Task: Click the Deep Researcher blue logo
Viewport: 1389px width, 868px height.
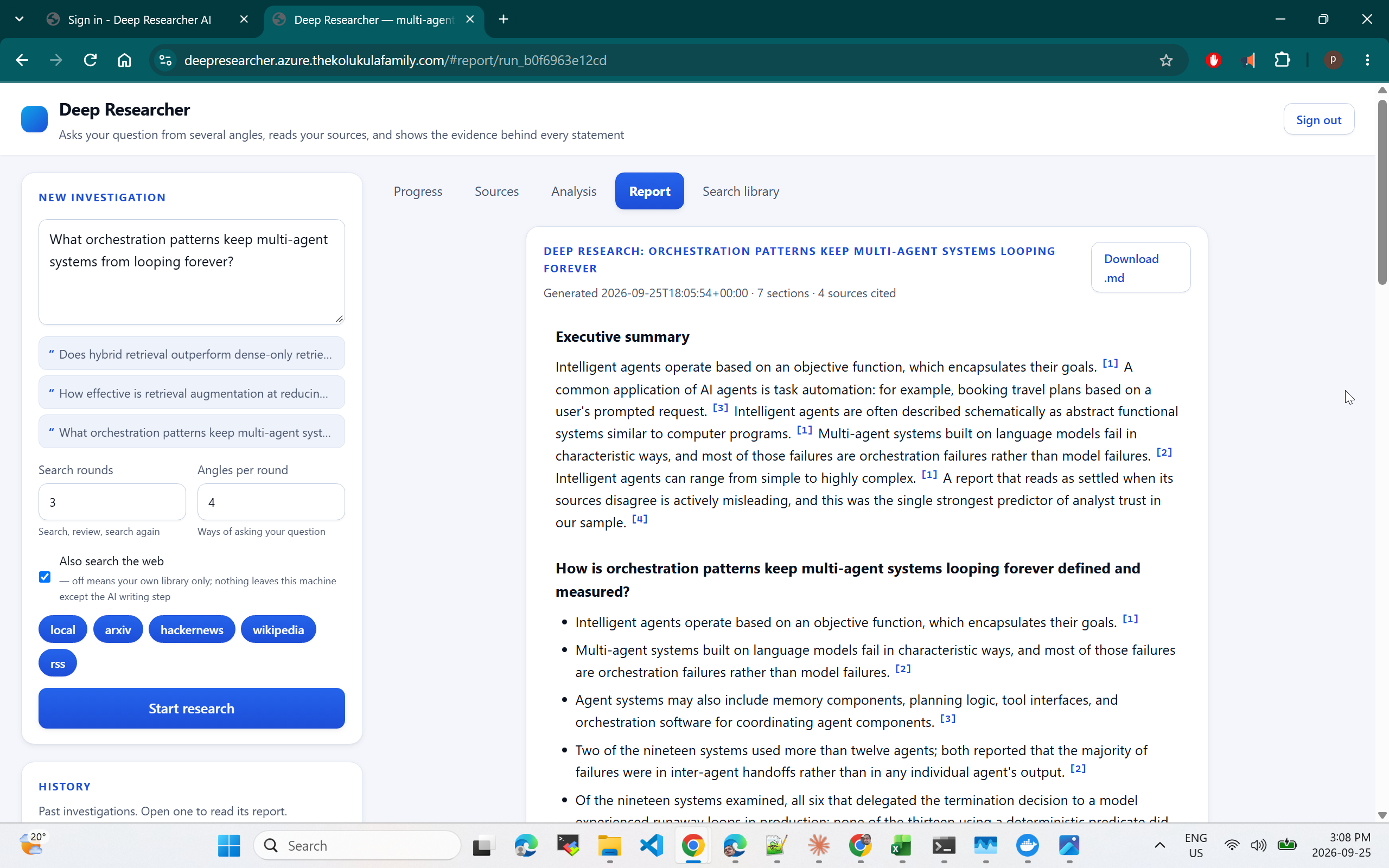Action: [34, 119]
